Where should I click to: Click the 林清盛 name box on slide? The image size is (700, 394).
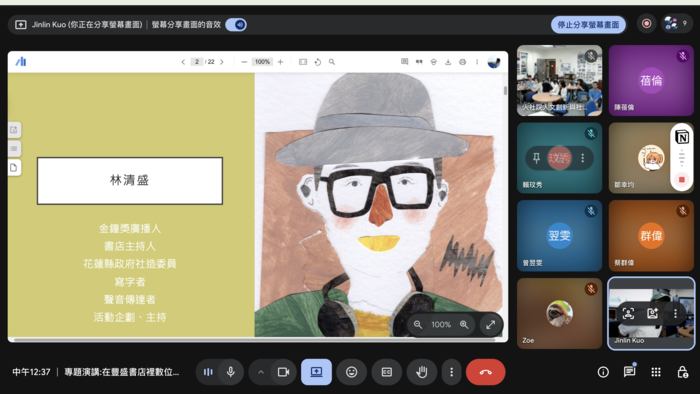tap(129, 181)
